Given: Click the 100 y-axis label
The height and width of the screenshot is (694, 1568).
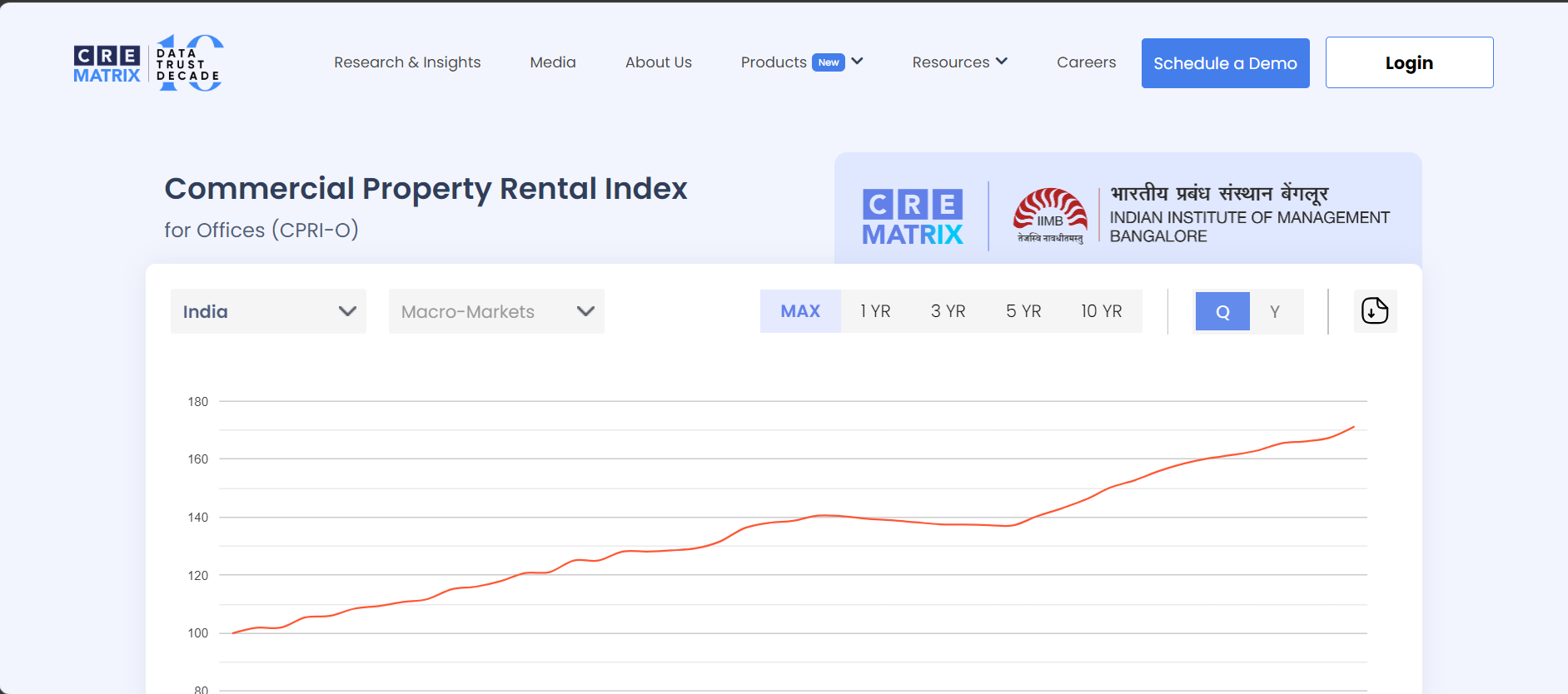Looking at the screenshot, I should (x=198, y=632).
